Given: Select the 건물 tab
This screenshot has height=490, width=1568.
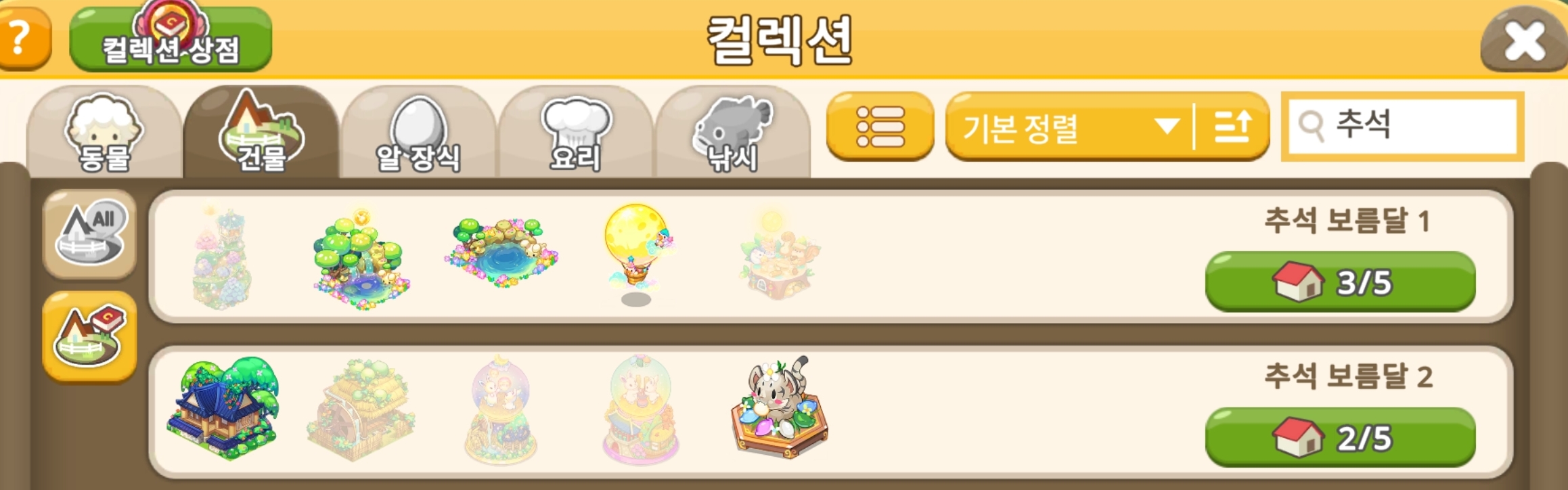Looking at the screenshot, I should [x=261, y=131].
